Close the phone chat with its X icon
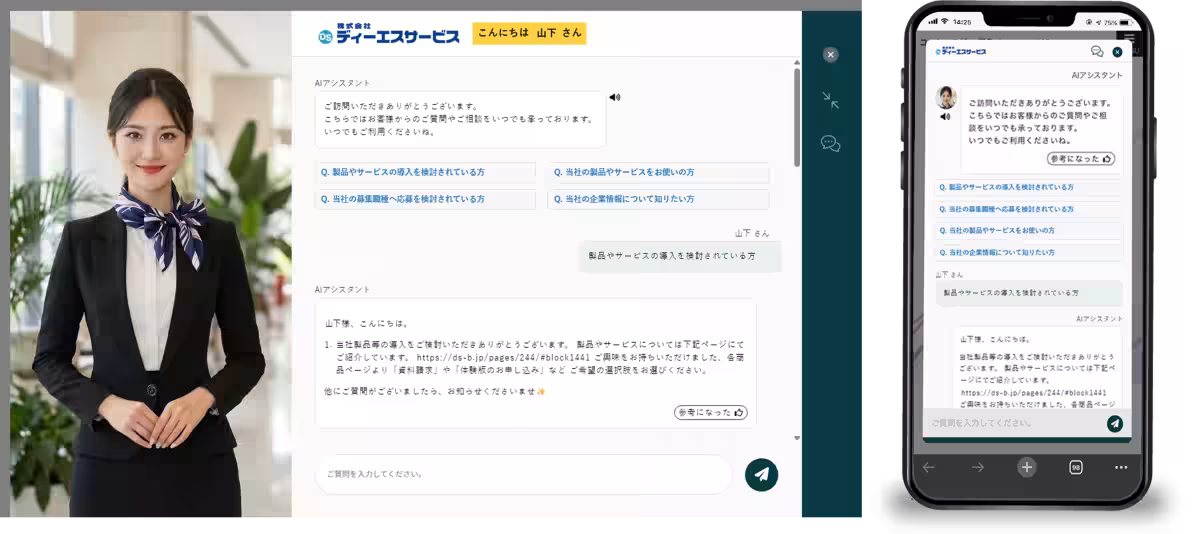 pyautogui.click(x=1117, y=52)
